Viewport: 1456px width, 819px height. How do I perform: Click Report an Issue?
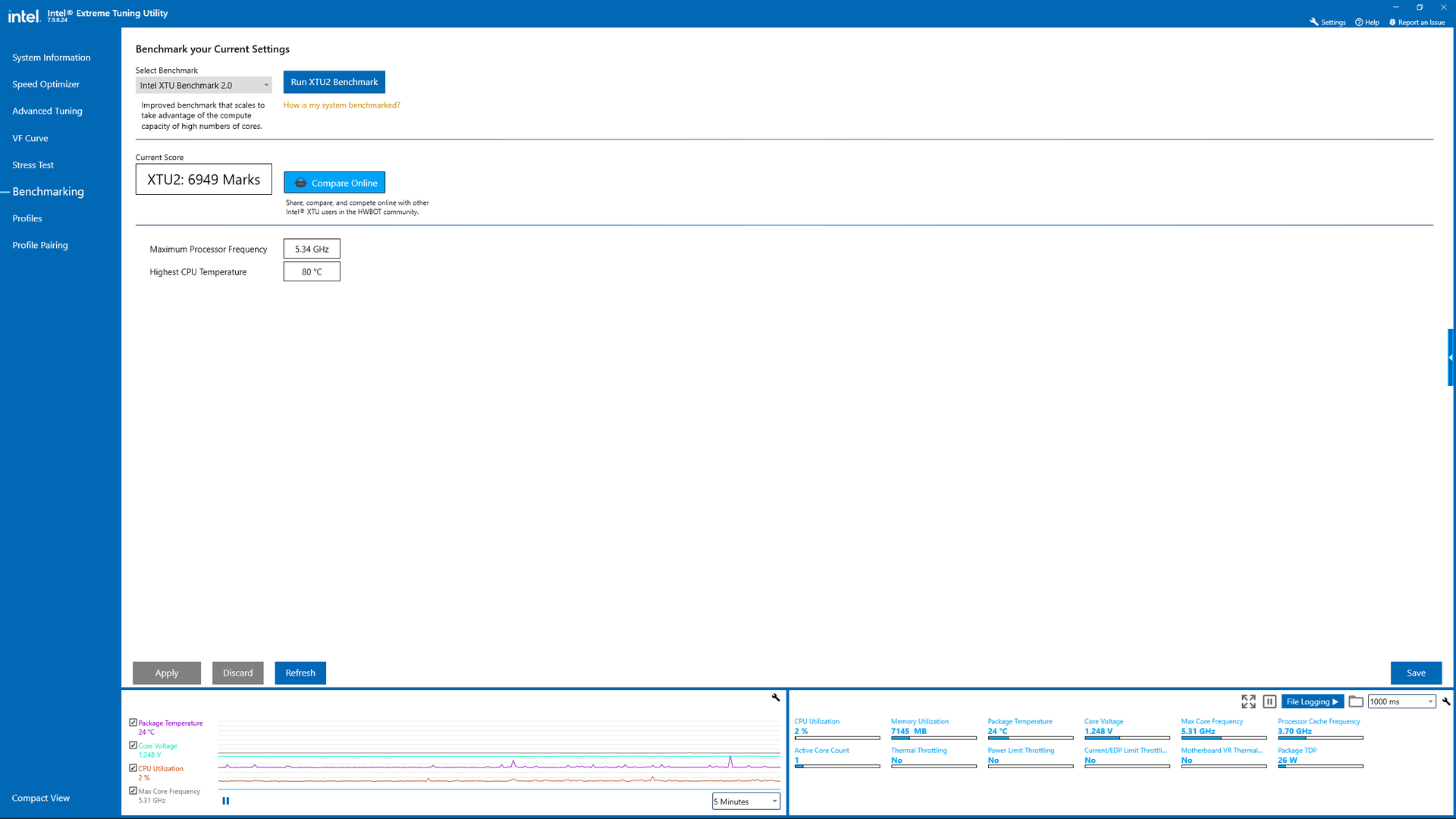coord(1417,22)
